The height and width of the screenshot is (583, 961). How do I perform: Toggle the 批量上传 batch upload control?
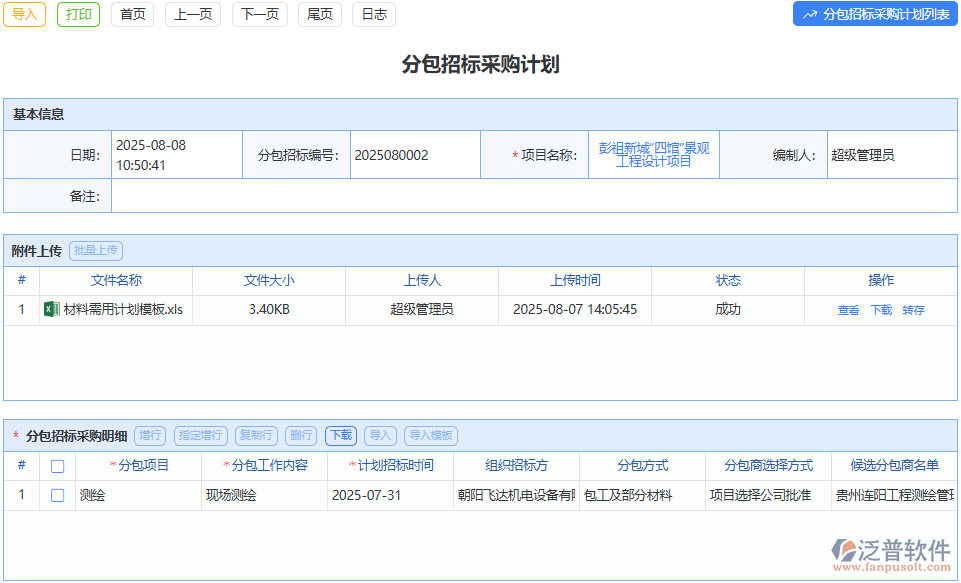coord(95,251)
